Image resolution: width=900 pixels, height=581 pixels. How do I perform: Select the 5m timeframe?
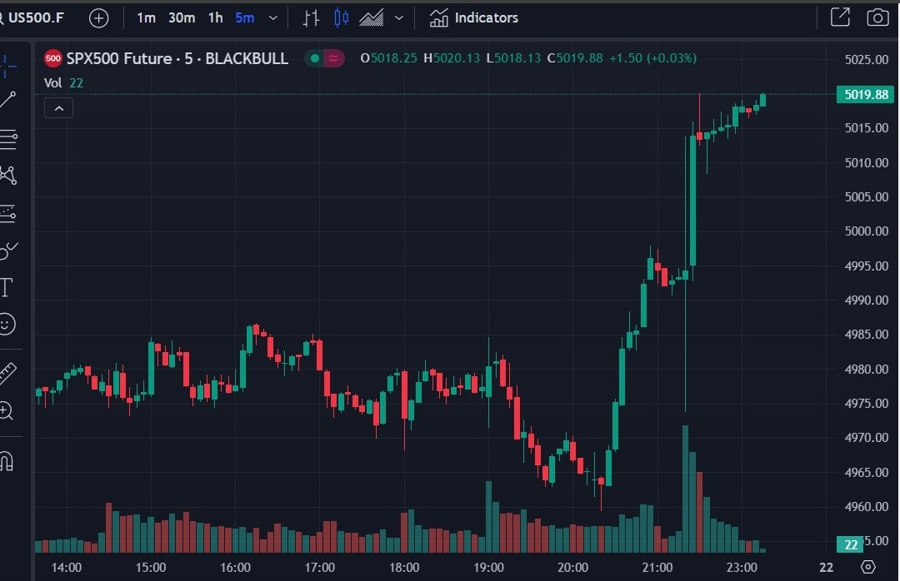pyautogui.click(x=245, y=18)
